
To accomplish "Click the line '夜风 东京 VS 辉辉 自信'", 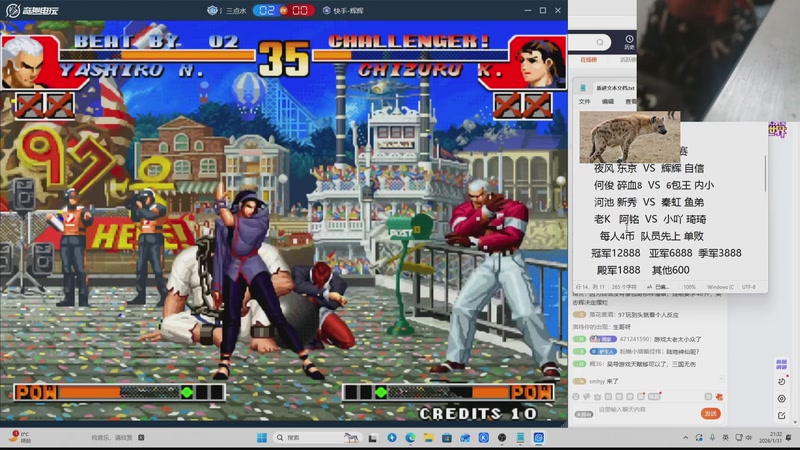I will (x=648, y=168).
